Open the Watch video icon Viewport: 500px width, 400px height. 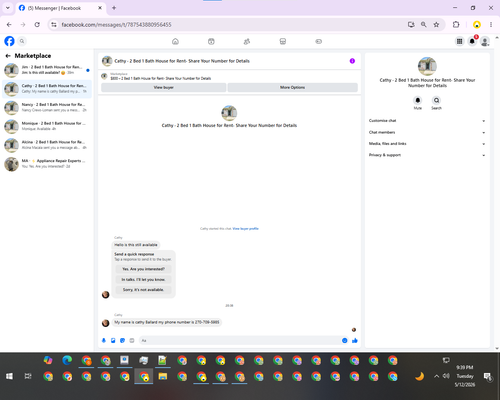(211, 41)
